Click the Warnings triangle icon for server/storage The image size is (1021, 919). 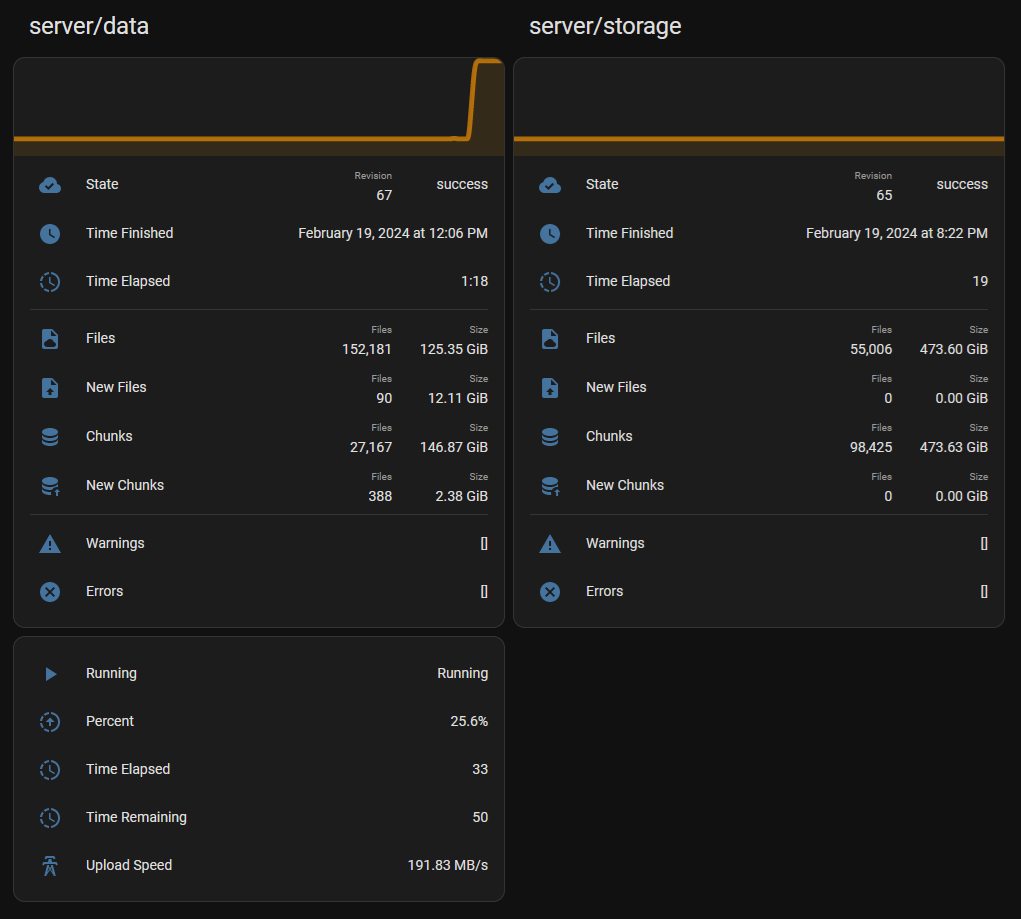[x=550, y=543]
